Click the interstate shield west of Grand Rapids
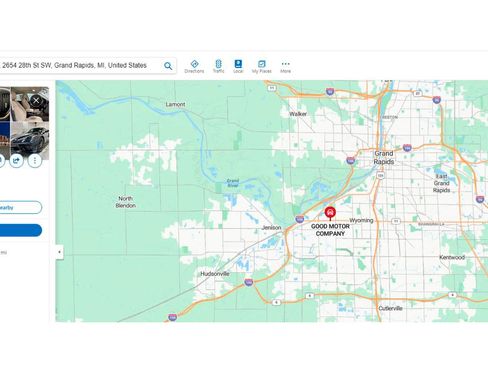488x366 pixels. point(350,161)
